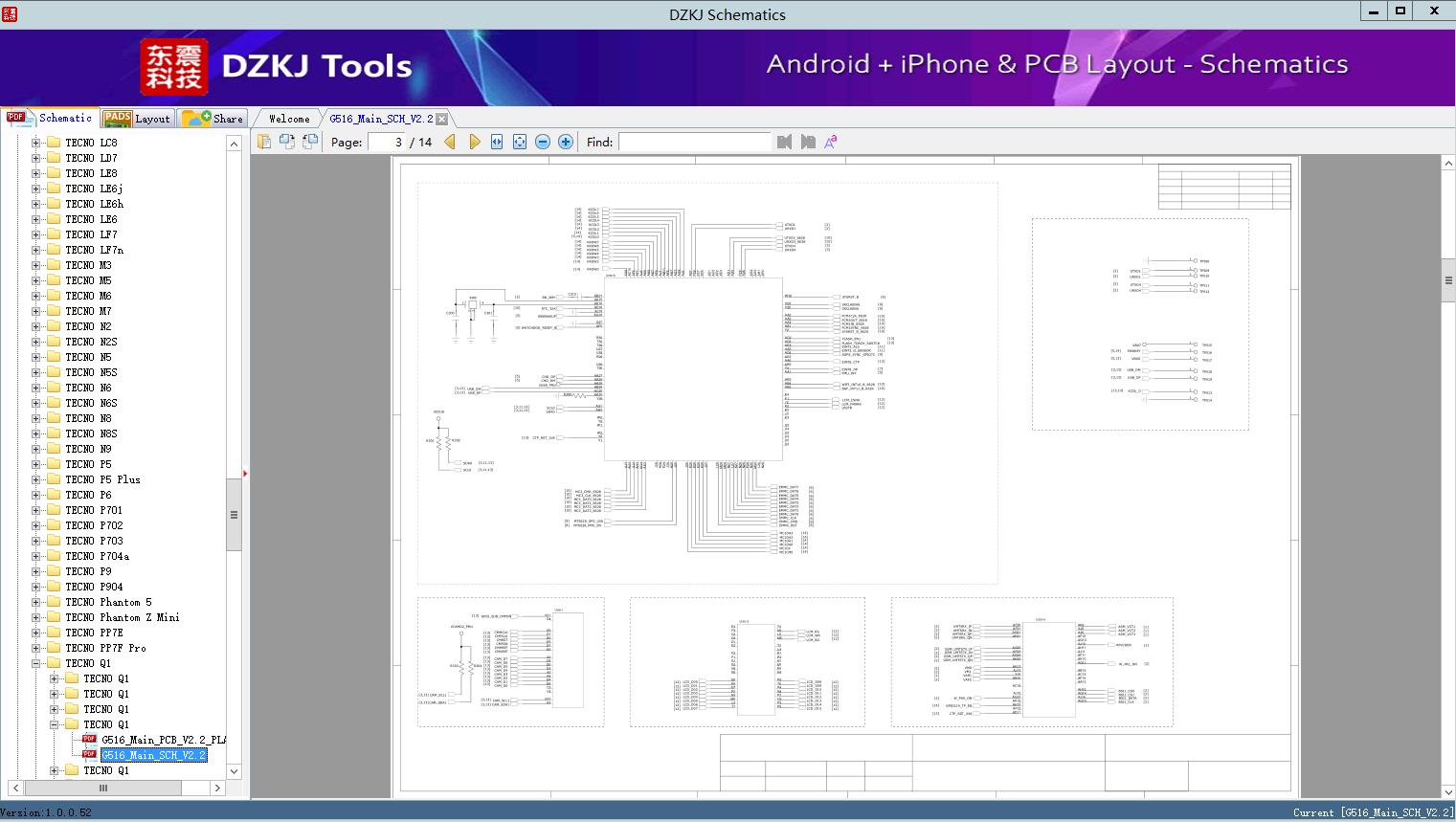The width and height of the screenshot is (1456, 822).
Task: Select TECNO P904 tree item
Action: click(x=94, y=587)
